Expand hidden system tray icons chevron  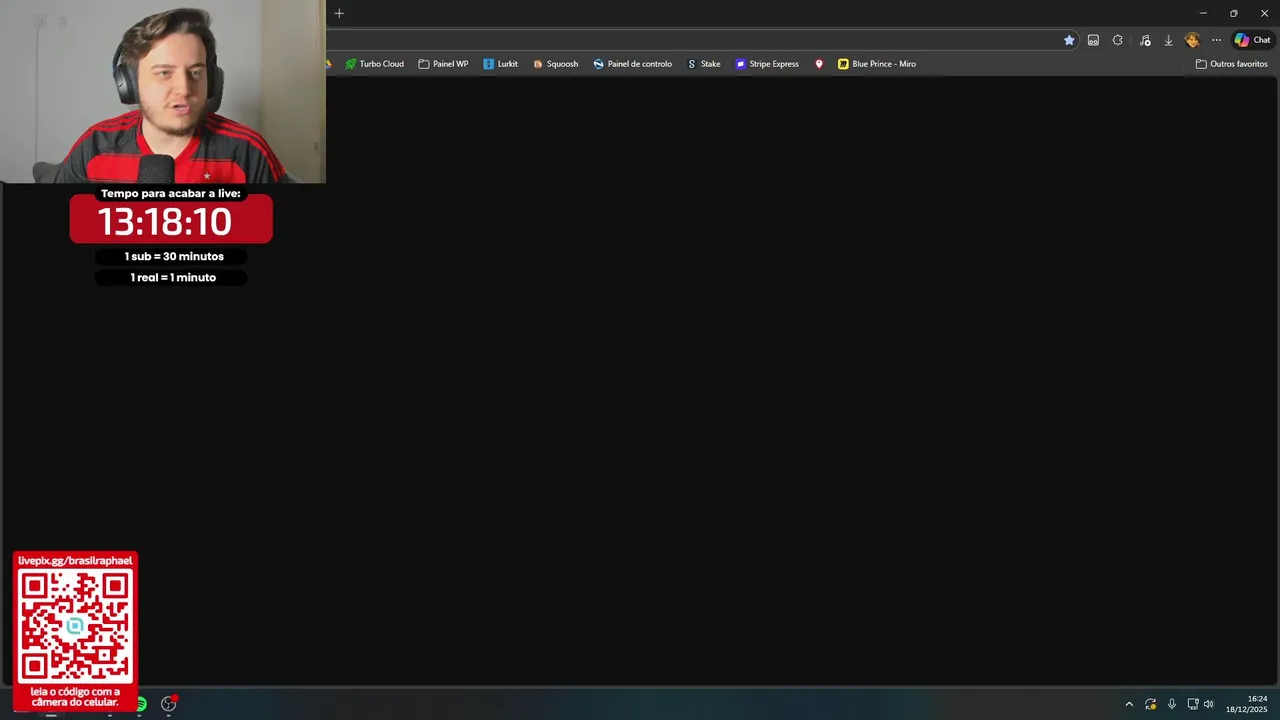1129,704
